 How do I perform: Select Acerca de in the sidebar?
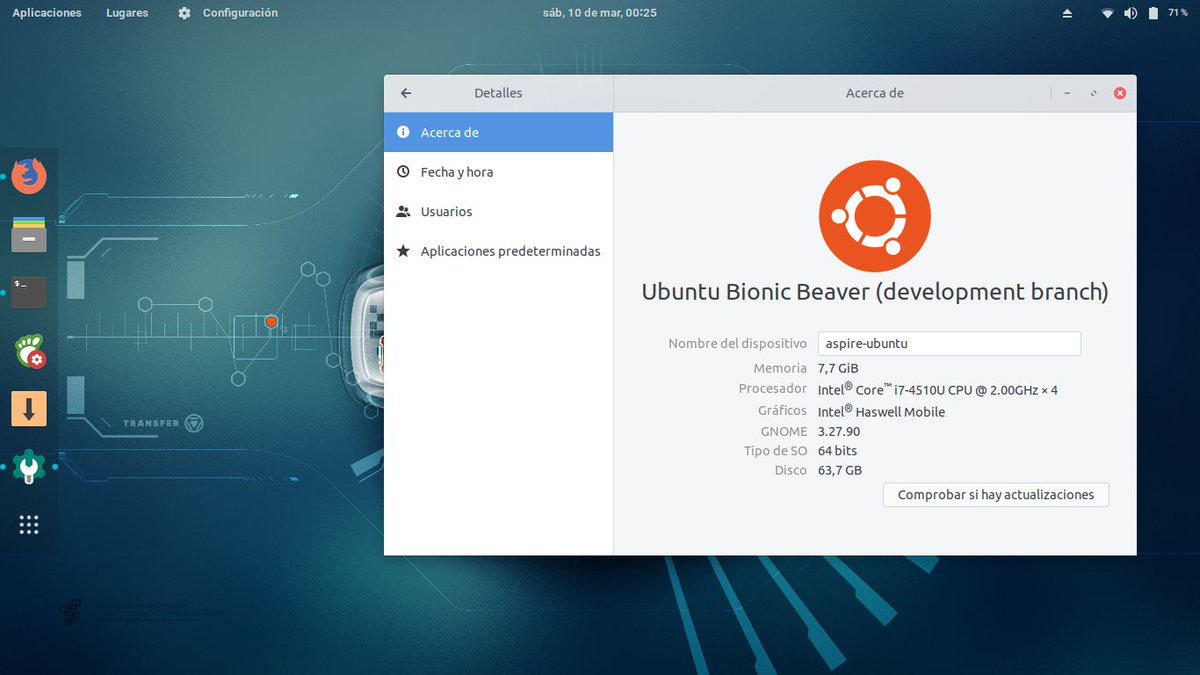(498, 132)
